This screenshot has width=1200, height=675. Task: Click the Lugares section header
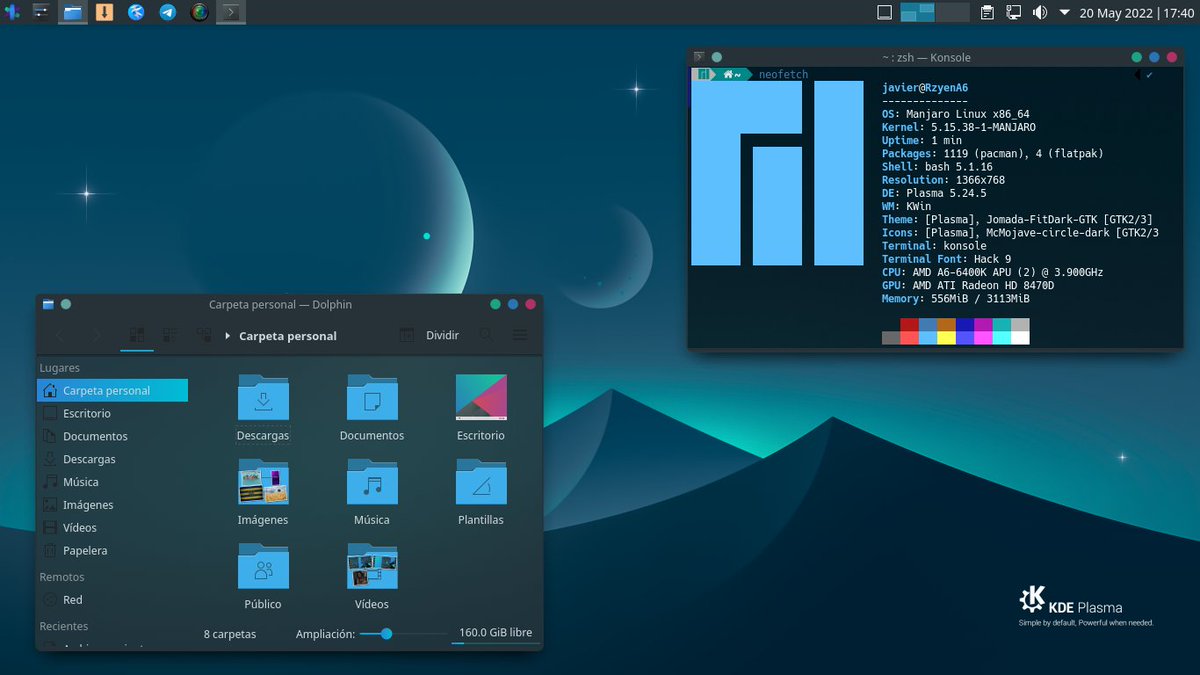pos(59,368)
